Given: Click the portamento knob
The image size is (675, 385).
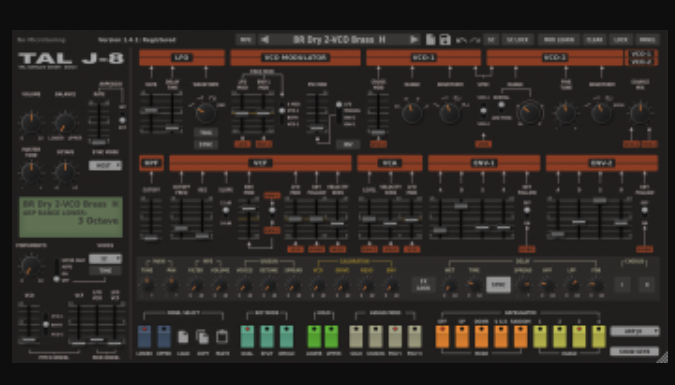Looking at the screenshot, I should click(x=31, y=266).
